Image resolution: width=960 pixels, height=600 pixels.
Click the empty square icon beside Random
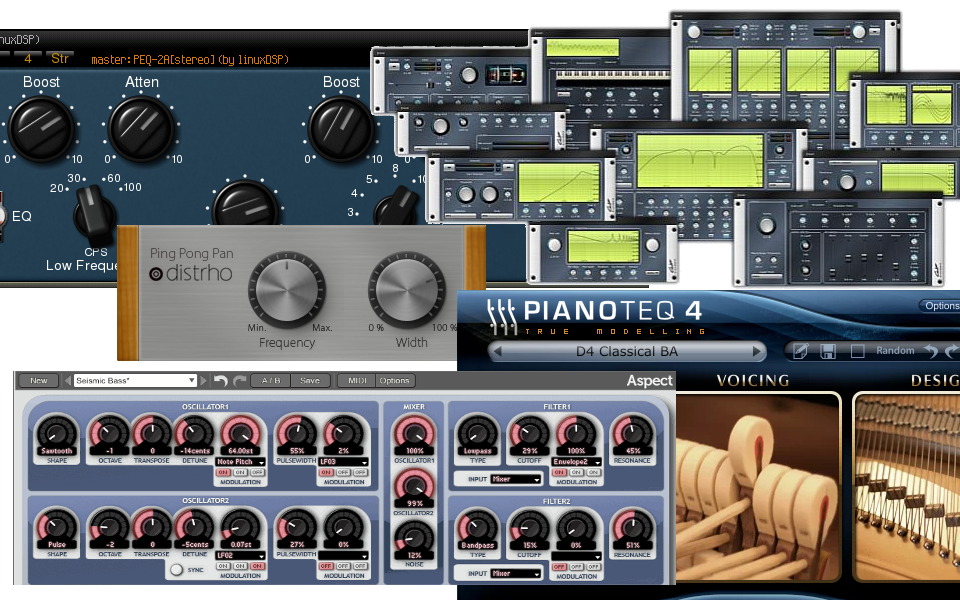point(857,351)
